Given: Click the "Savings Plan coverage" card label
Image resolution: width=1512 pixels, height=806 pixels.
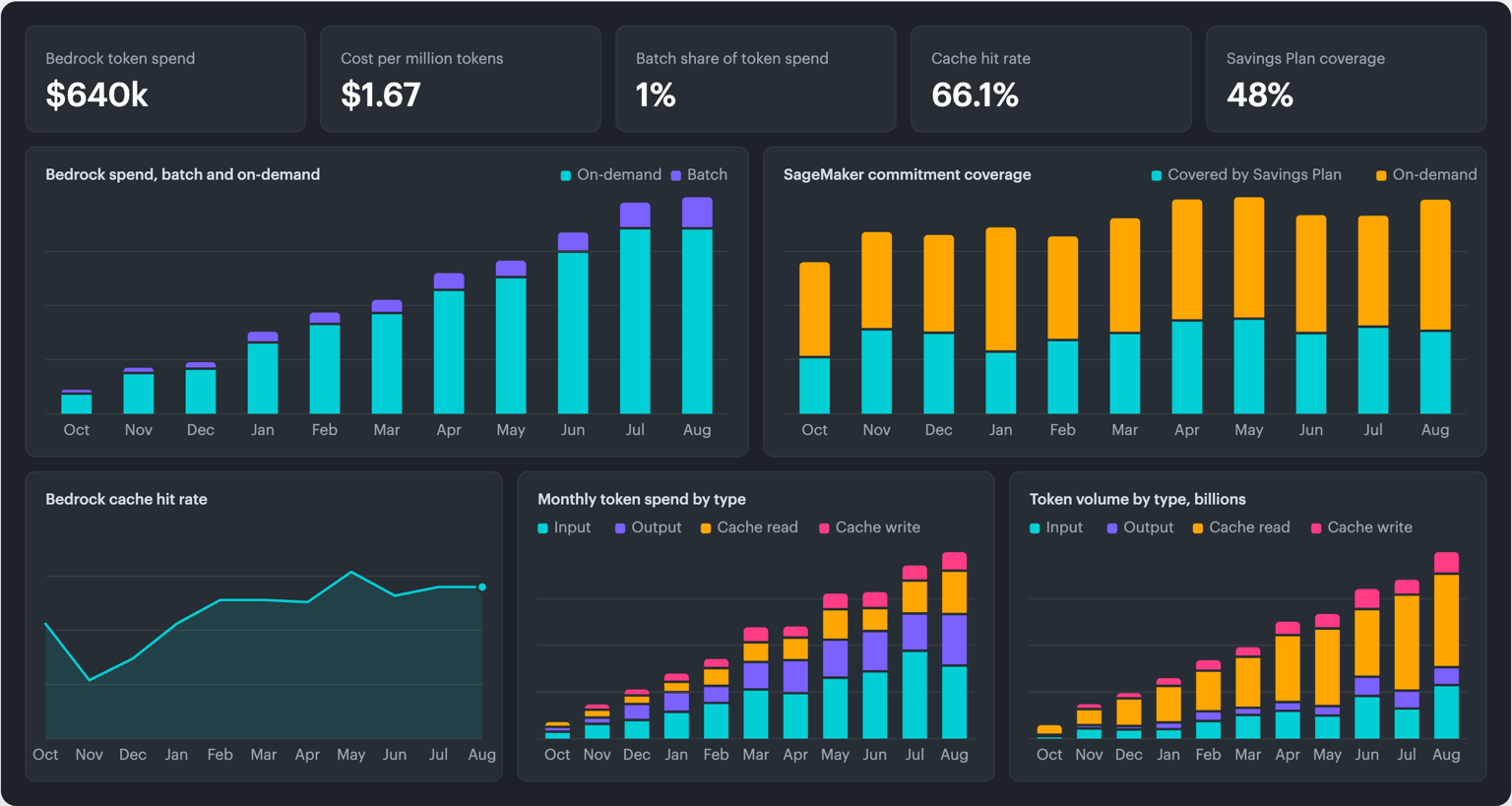Looking at the screenshot, I should tap(1305, 58).
